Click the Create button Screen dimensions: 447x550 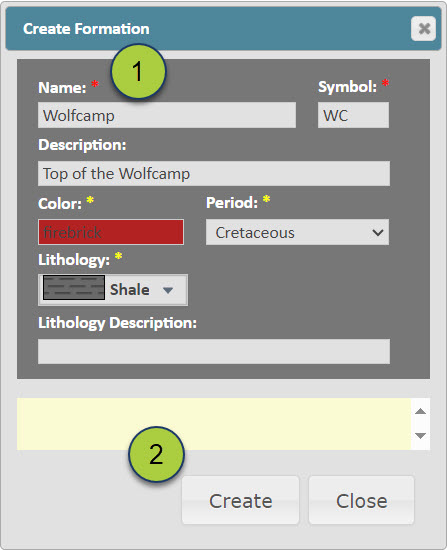[x=240, y=500]
